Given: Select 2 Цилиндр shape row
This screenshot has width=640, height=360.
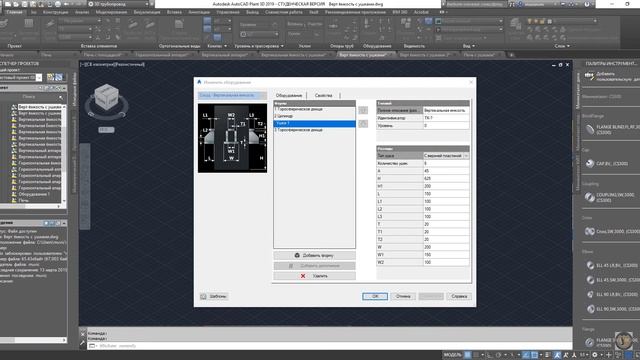Looking at the screenshot, I should tap(314, 116).
